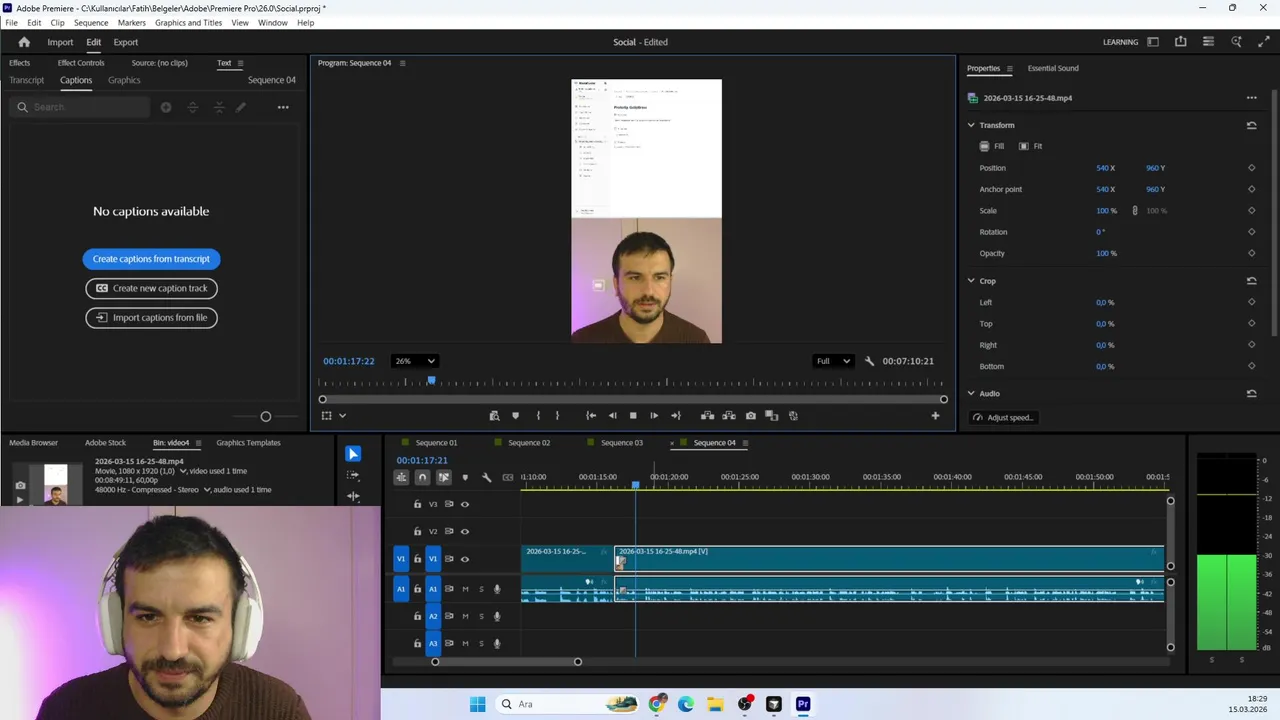Click Create new caption track

[x=151, y=288]
